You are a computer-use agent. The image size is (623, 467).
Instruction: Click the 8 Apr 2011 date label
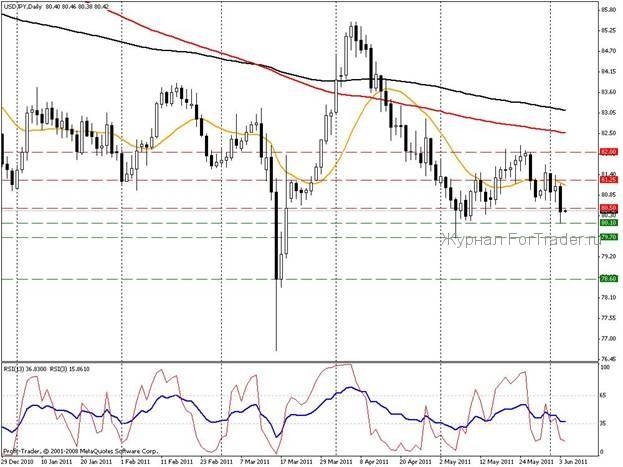374,462
